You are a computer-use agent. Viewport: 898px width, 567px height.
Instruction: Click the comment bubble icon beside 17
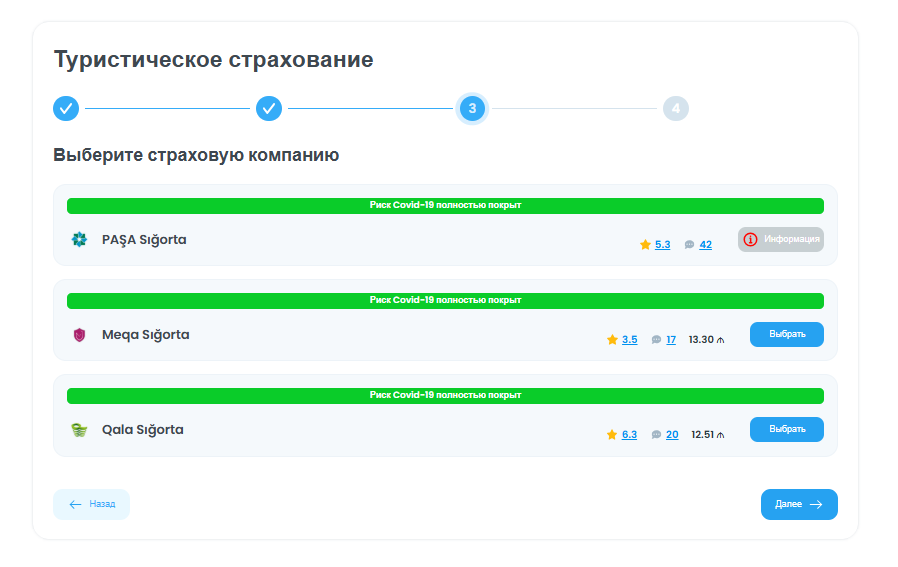(x=656, y=340)
